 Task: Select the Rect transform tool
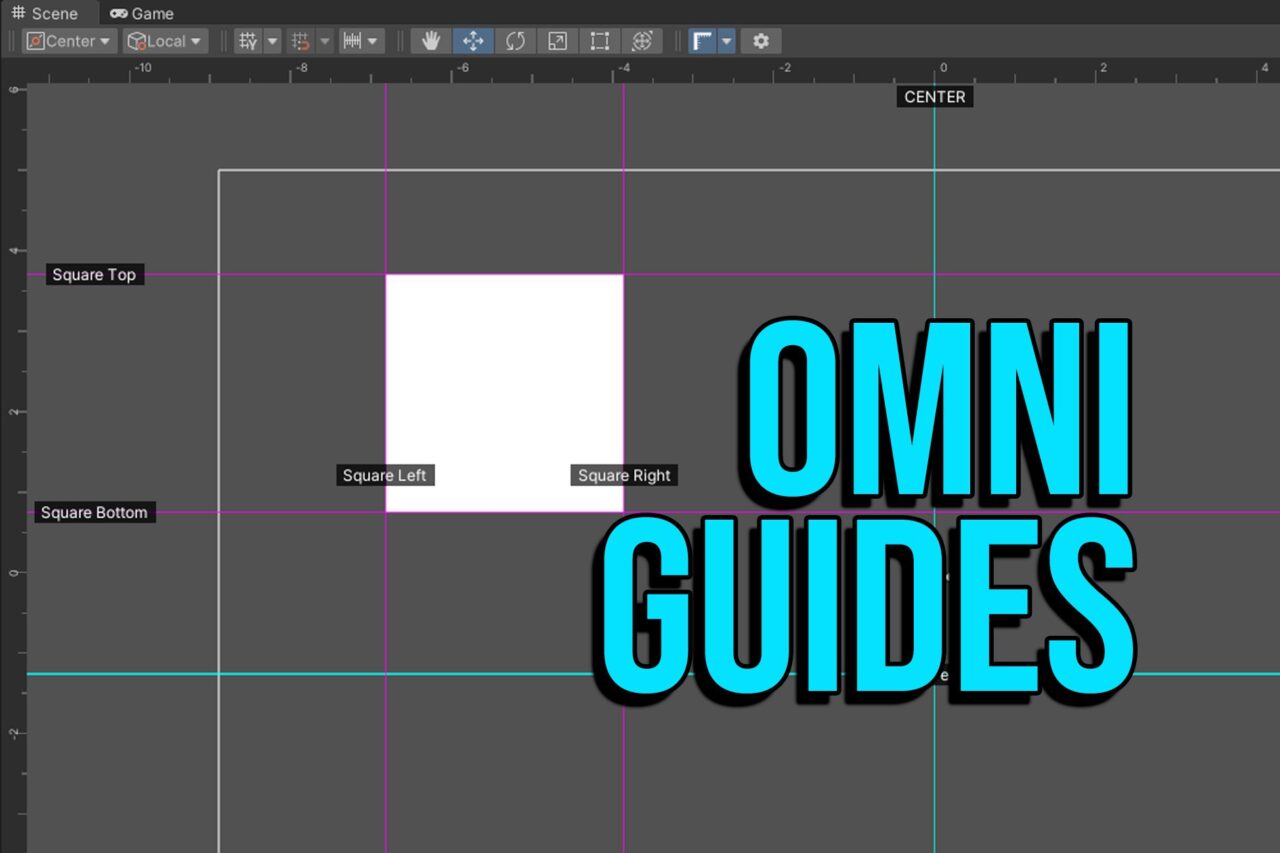(x=599, y=41)
